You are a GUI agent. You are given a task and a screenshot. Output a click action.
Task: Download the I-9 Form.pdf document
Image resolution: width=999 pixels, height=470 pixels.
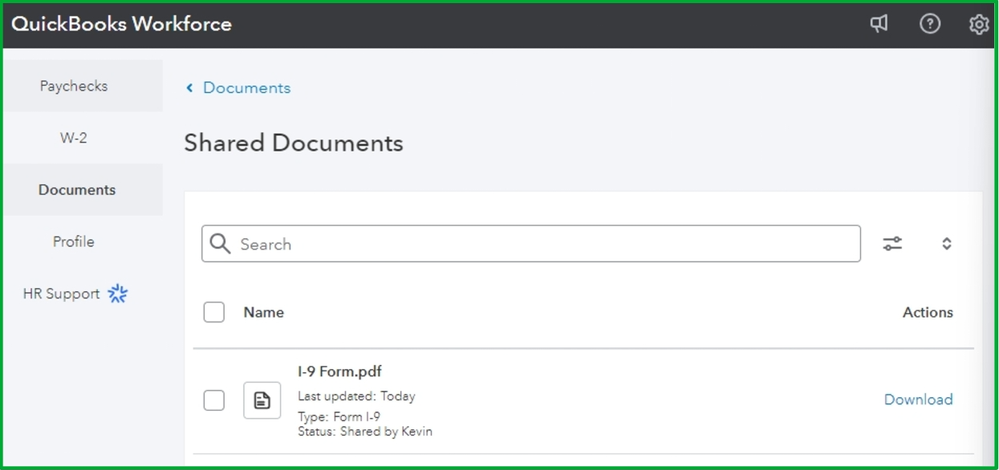tap(918, 399)
